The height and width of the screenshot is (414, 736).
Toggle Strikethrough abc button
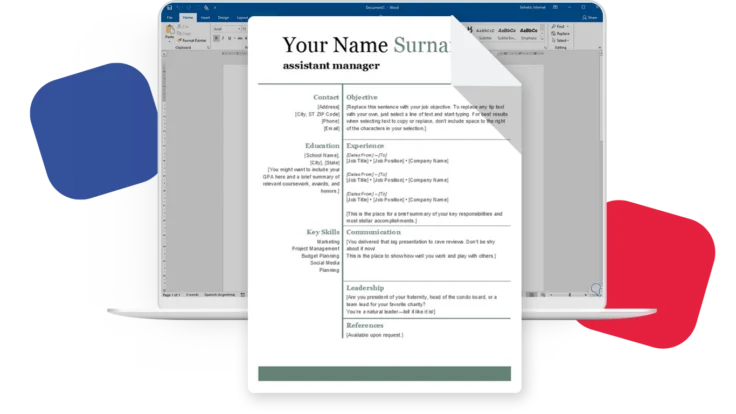click(240, 38)
